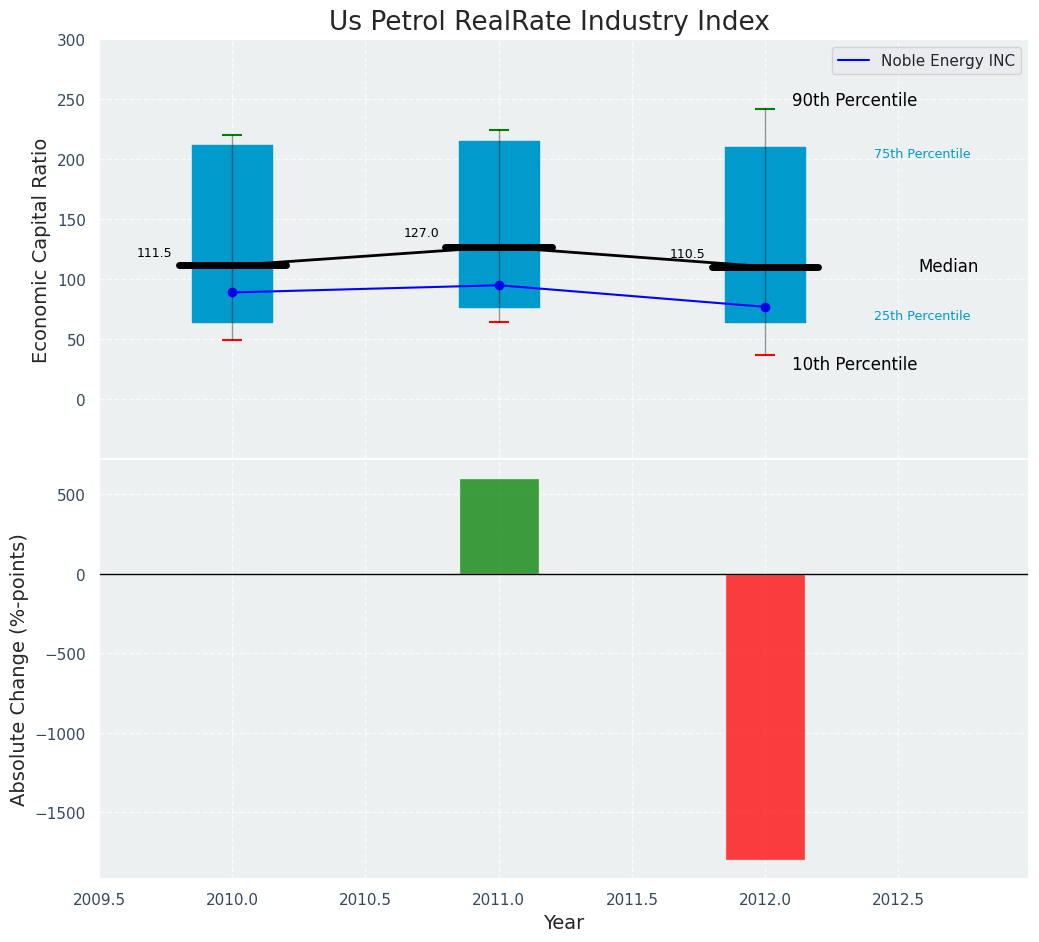
Task: Click the red 10th percentile cap for 2010
Action: [x=232, y=340]
